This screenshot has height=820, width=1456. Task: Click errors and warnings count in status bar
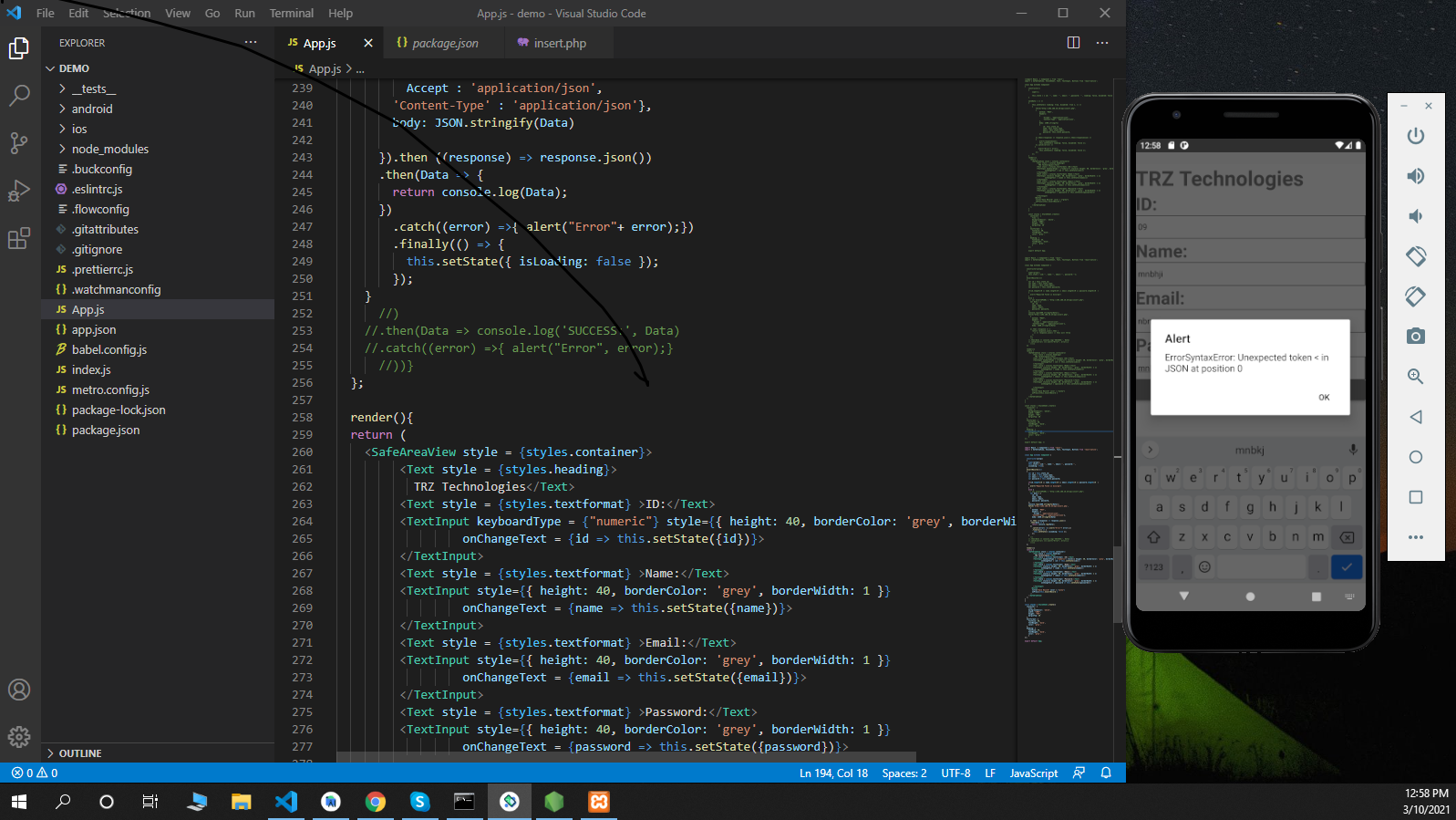(35, 773)
